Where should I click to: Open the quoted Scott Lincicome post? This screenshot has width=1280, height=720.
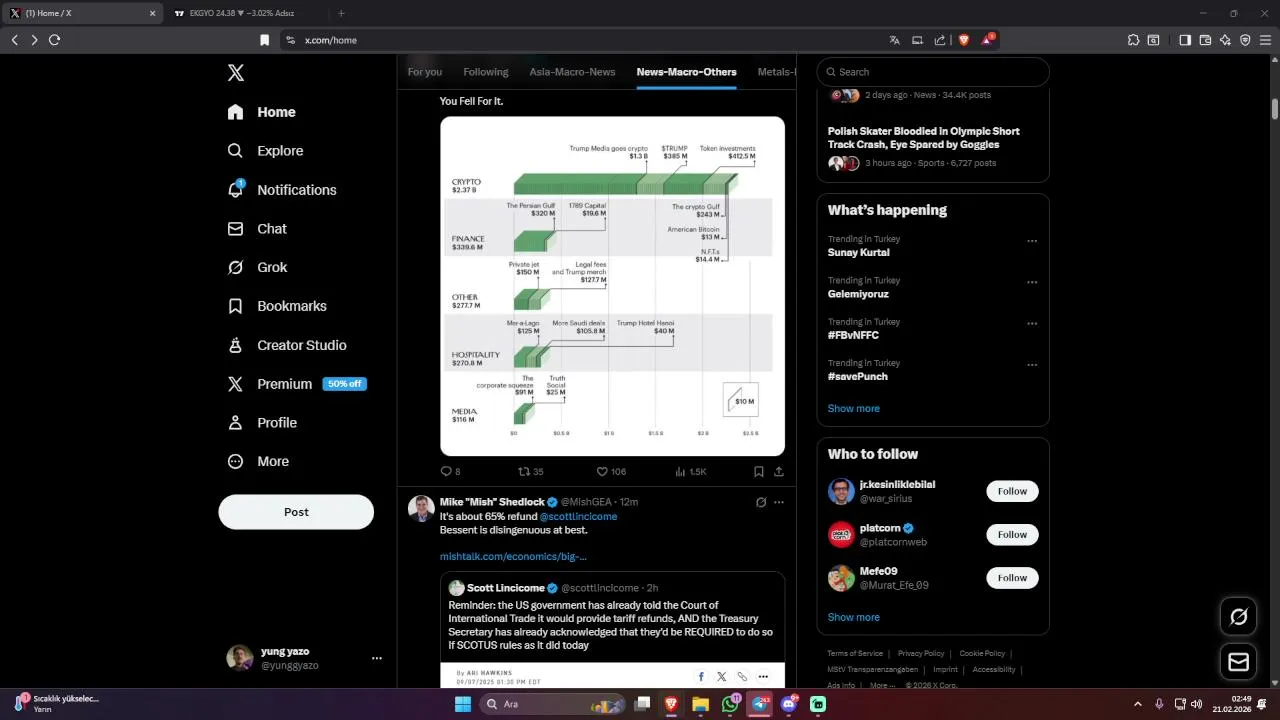tap(612, 629)
